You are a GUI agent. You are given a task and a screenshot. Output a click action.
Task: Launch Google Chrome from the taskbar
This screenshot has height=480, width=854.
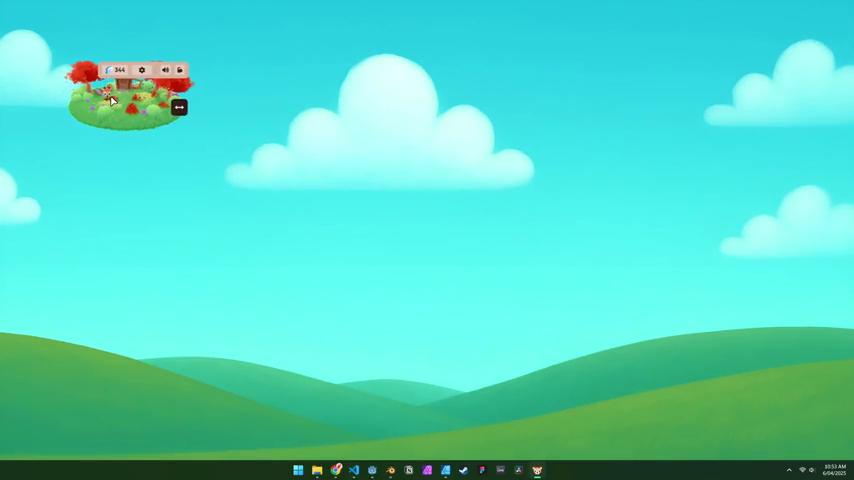336,470
